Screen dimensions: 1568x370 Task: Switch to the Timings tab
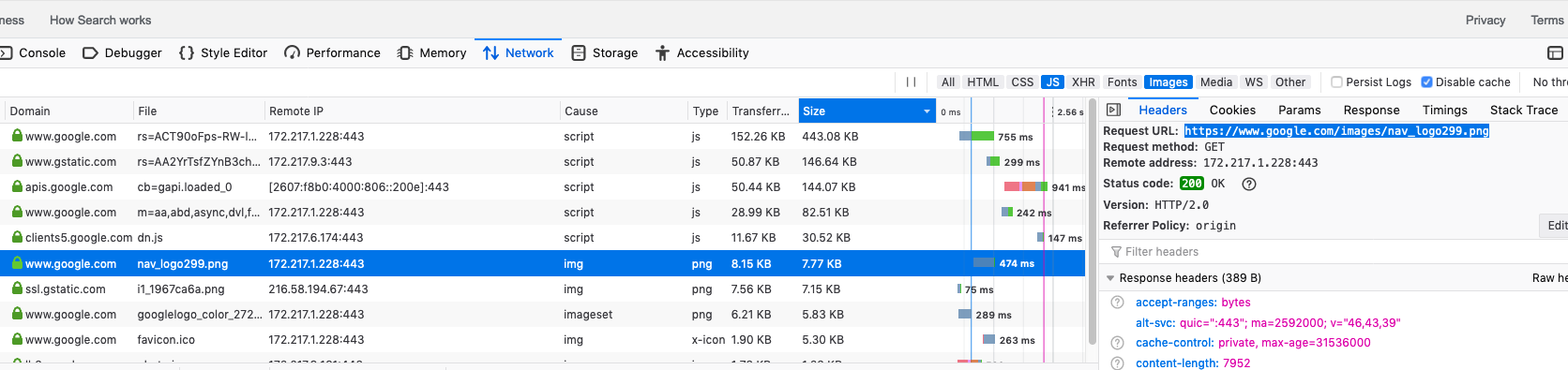[1444, 110]
